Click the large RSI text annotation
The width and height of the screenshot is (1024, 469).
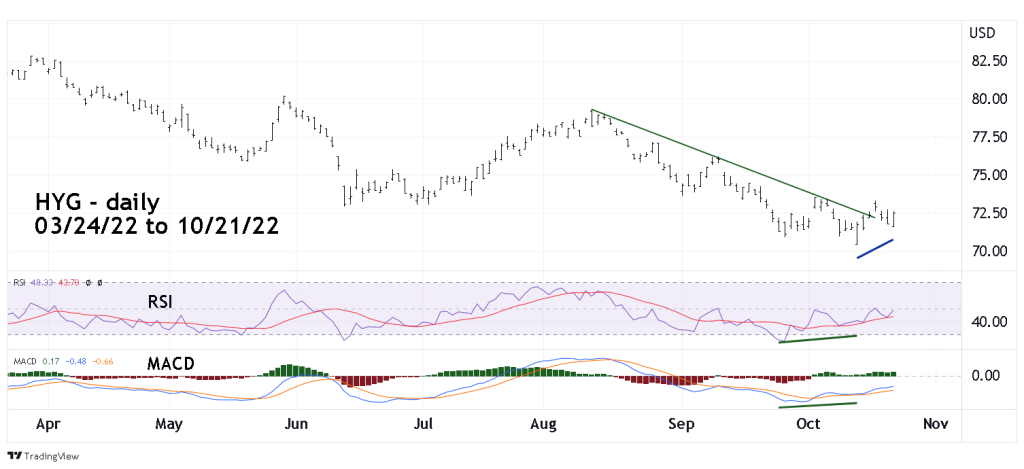[164, 298]
